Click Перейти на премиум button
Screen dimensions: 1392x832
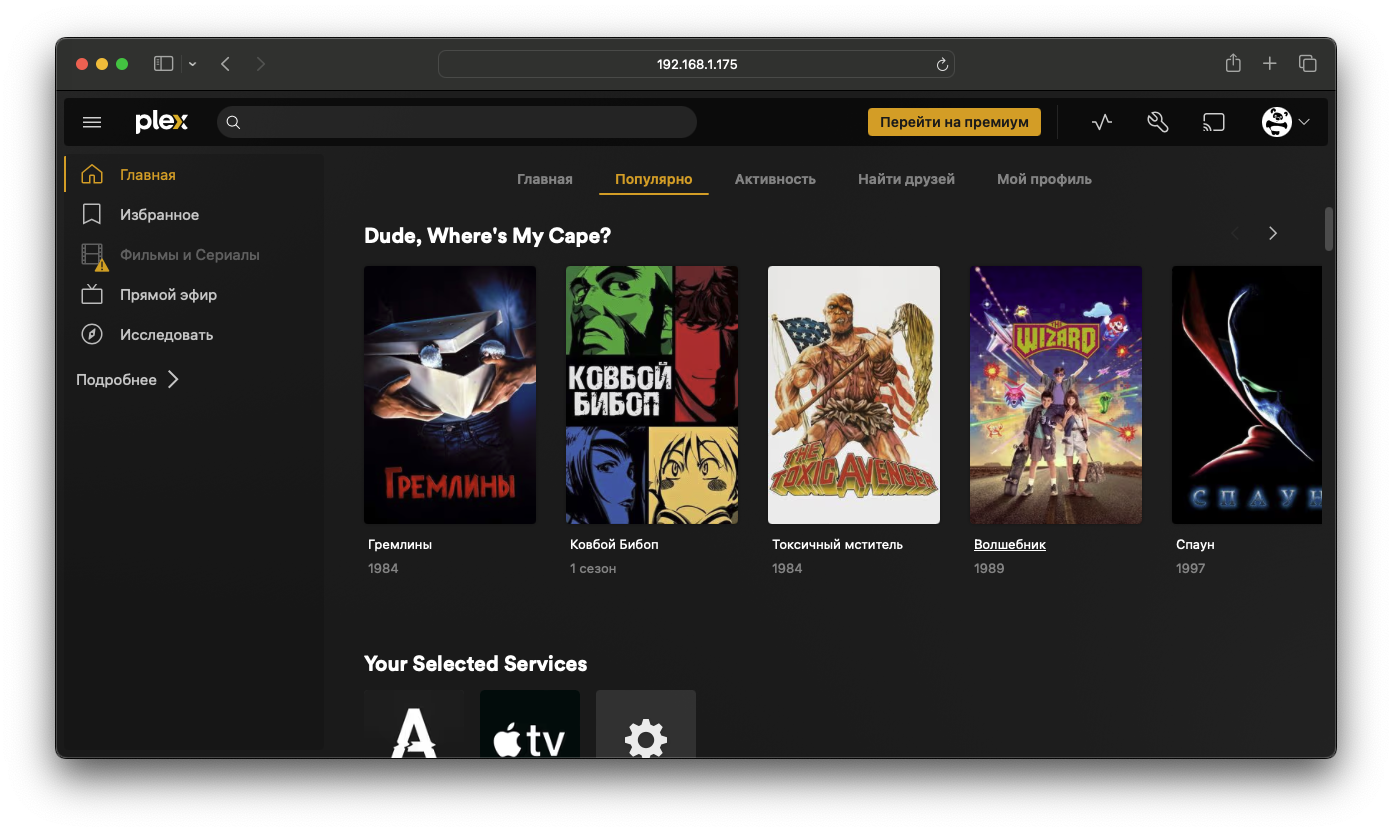point(954,122)
